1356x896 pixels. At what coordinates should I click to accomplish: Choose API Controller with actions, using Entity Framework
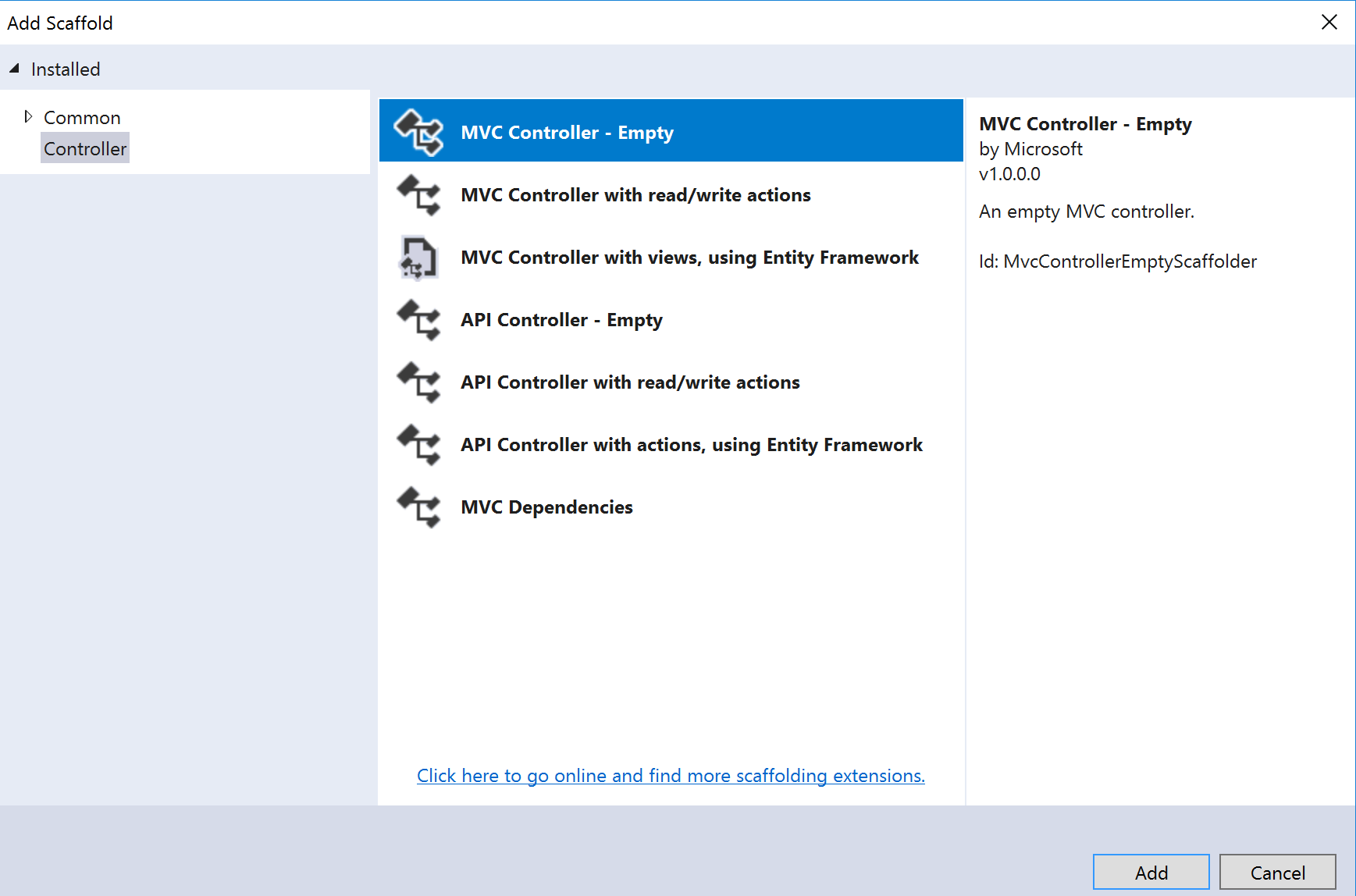(671, 445)
